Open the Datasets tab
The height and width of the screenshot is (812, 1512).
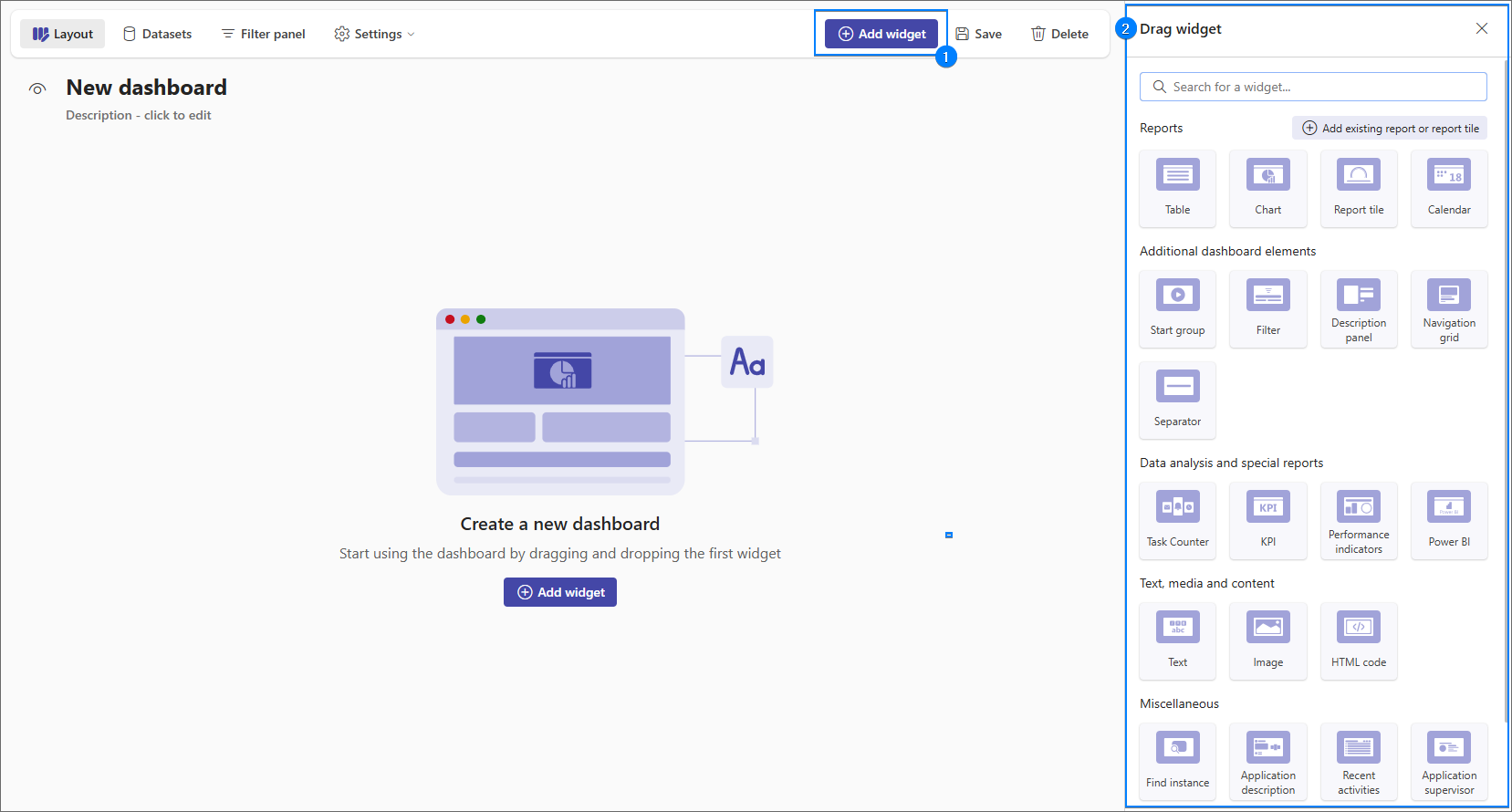(157, 34)
